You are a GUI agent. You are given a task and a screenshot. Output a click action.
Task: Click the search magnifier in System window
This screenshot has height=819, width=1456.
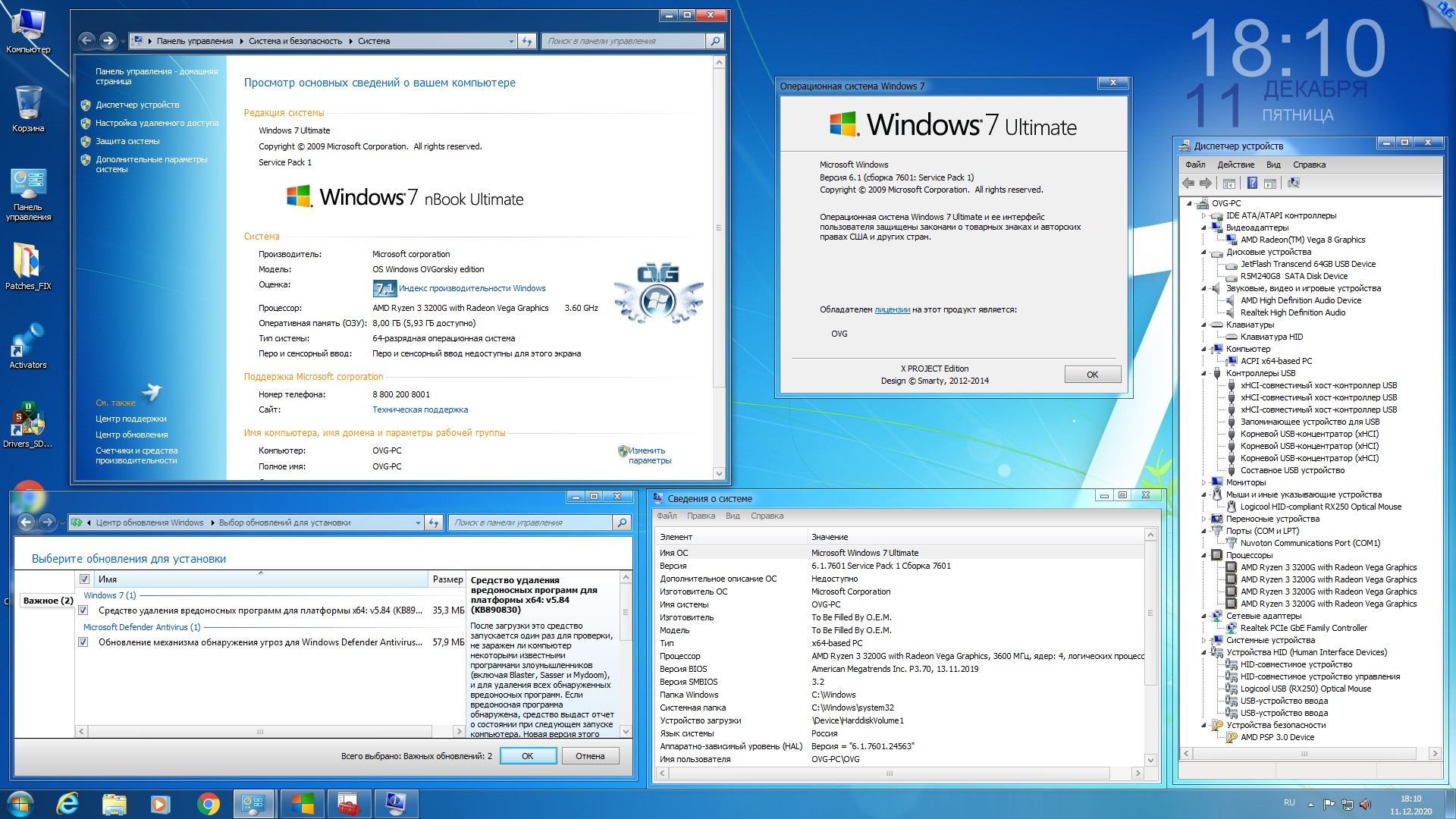(x=715, y=41)
